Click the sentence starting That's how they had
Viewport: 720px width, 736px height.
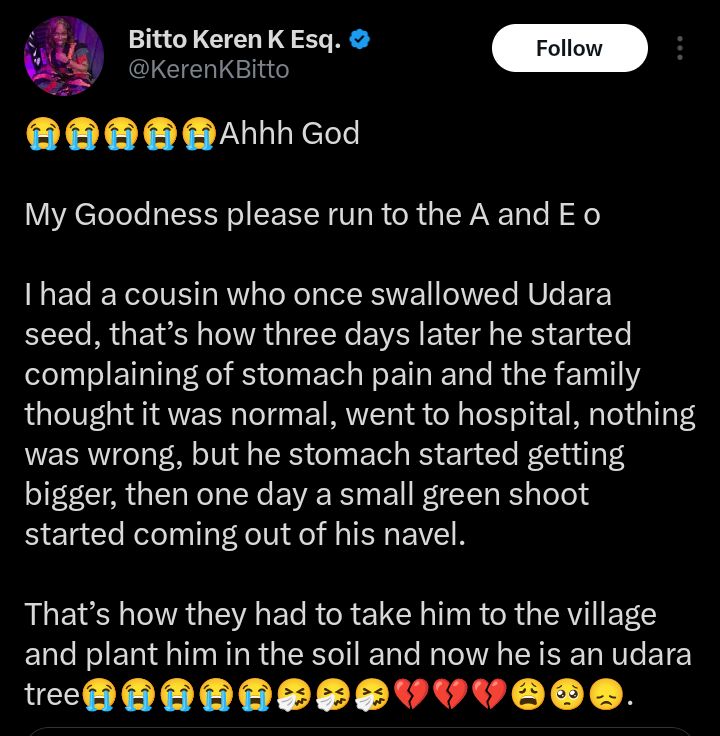340,613
